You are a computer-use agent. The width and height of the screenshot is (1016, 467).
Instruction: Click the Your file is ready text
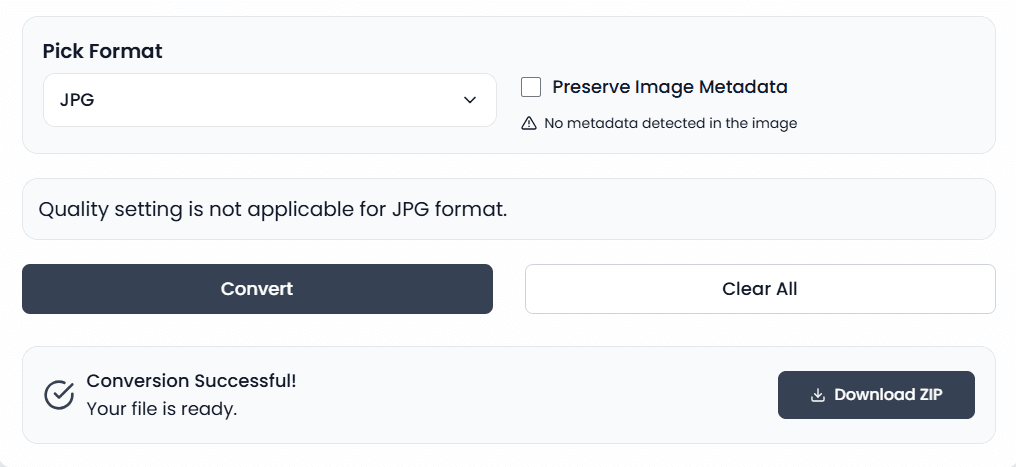pos(162,409)
